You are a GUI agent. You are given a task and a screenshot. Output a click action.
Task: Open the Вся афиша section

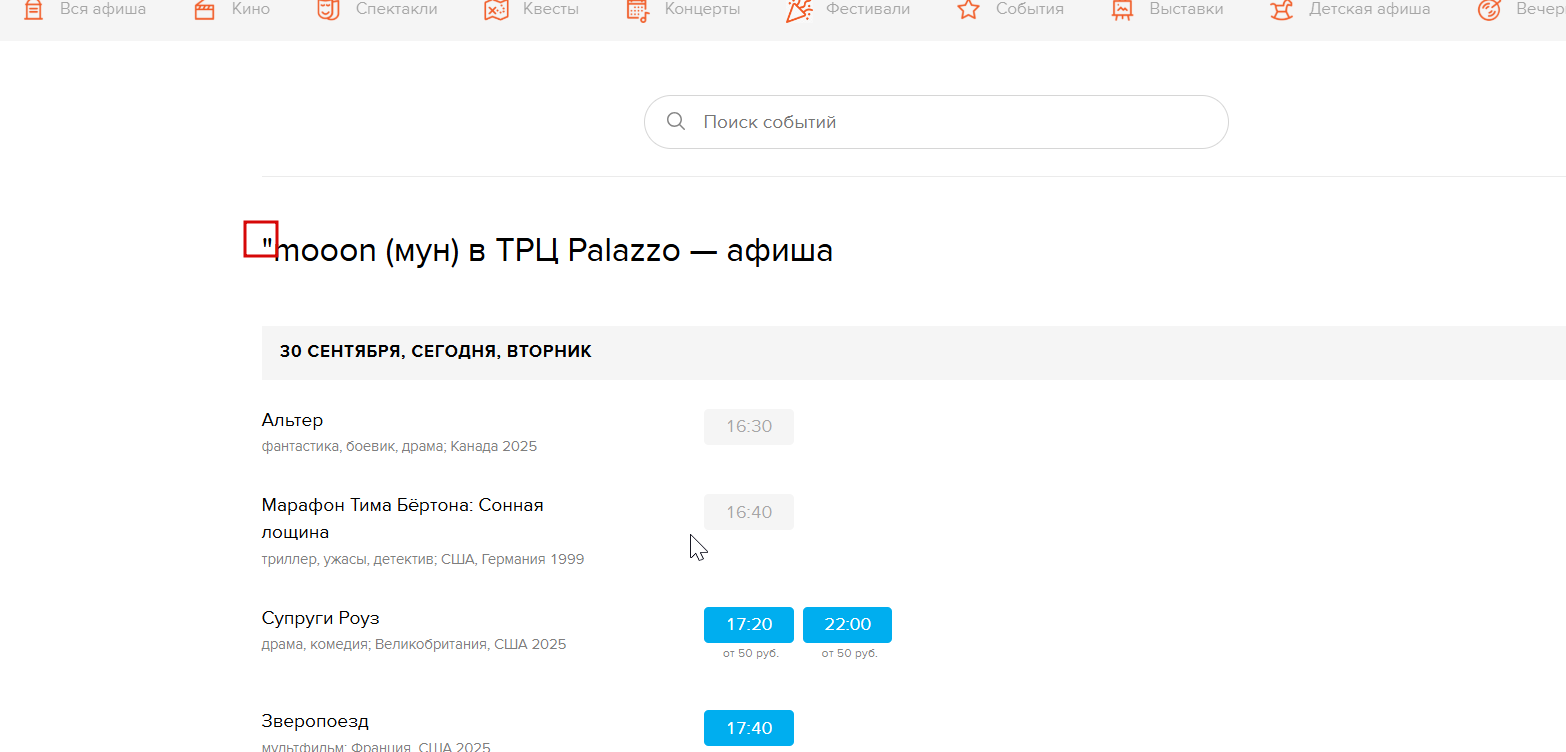pyautogui.click(x=103, y=9)
